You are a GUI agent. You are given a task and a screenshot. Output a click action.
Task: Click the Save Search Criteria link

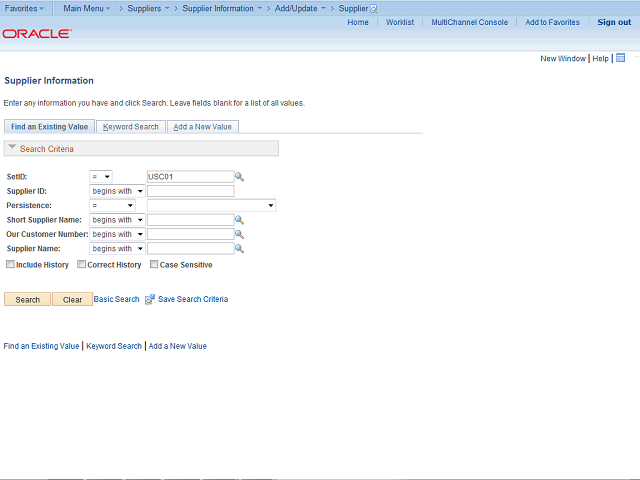click(193, 299)
